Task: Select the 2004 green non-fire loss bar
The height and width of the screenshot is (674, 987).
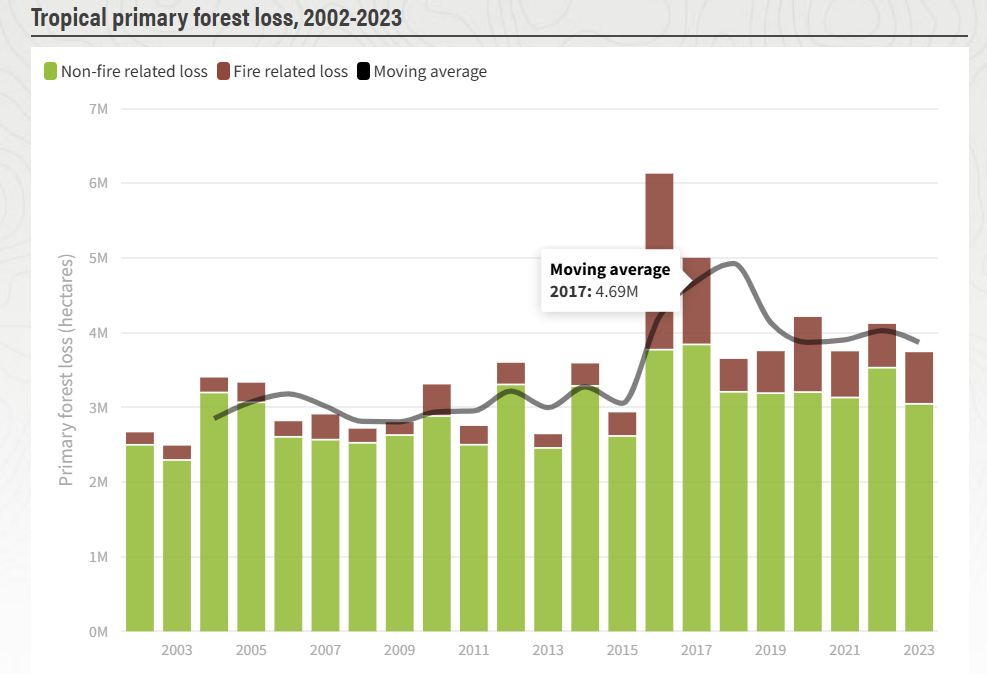Action: pyautogui.click(x=214, y=510)
